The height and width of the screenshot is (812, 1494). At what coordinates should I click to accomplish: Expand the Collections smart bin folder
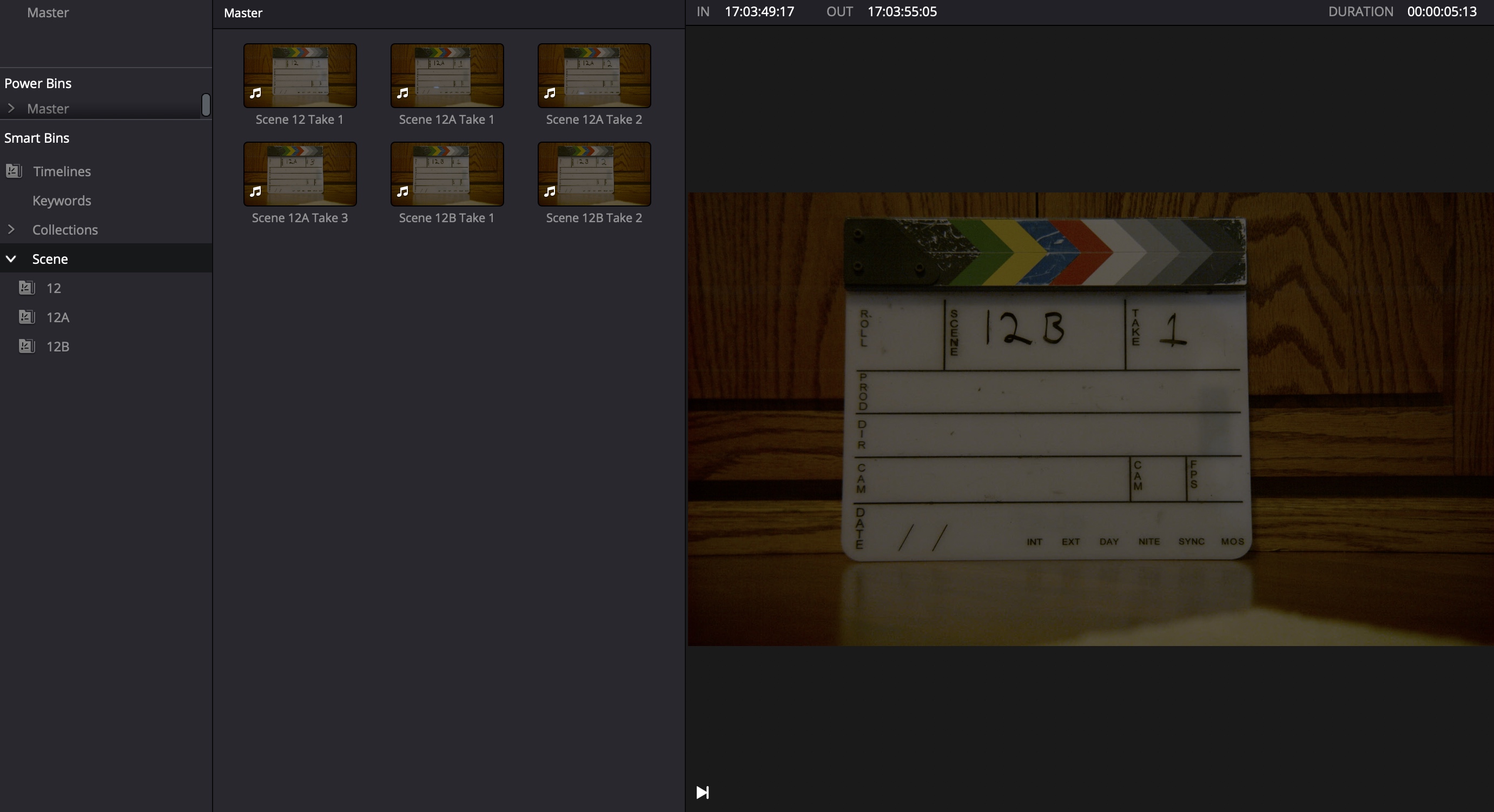click(11, 230)
